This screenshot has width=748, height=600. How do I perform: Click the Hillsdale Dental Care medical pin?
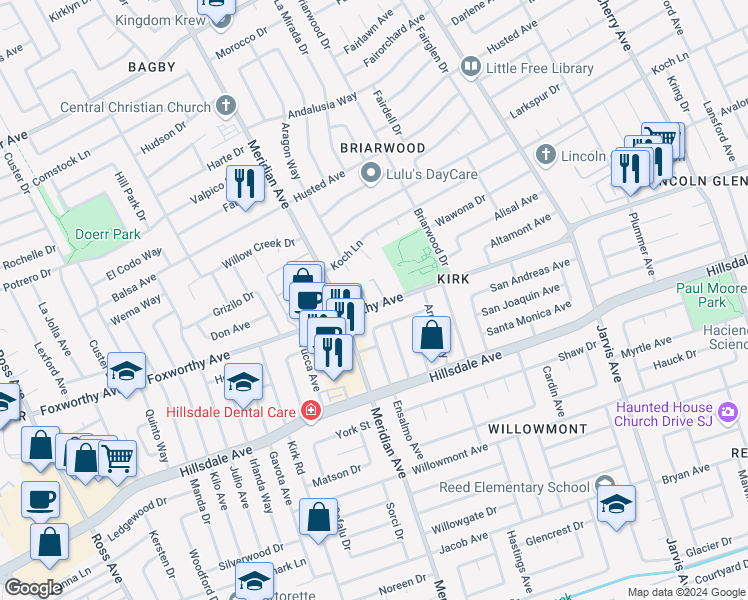point(311,411)
